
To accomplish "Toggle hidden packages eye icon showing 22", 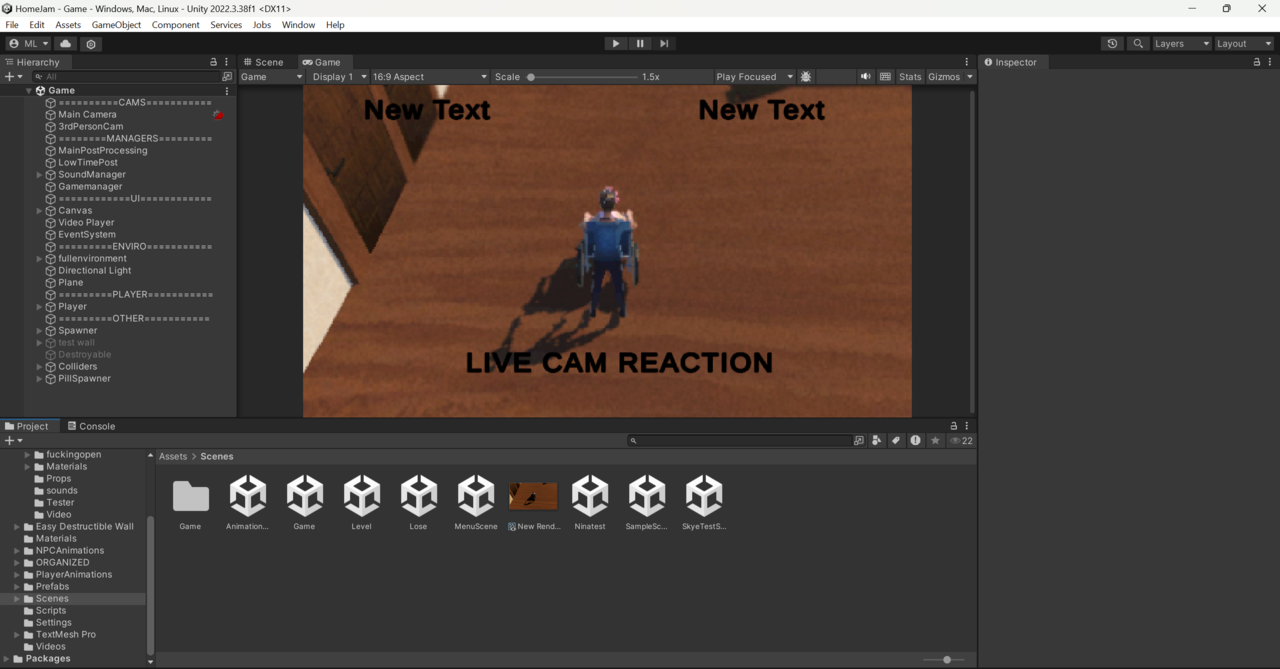I will point(961,440).
